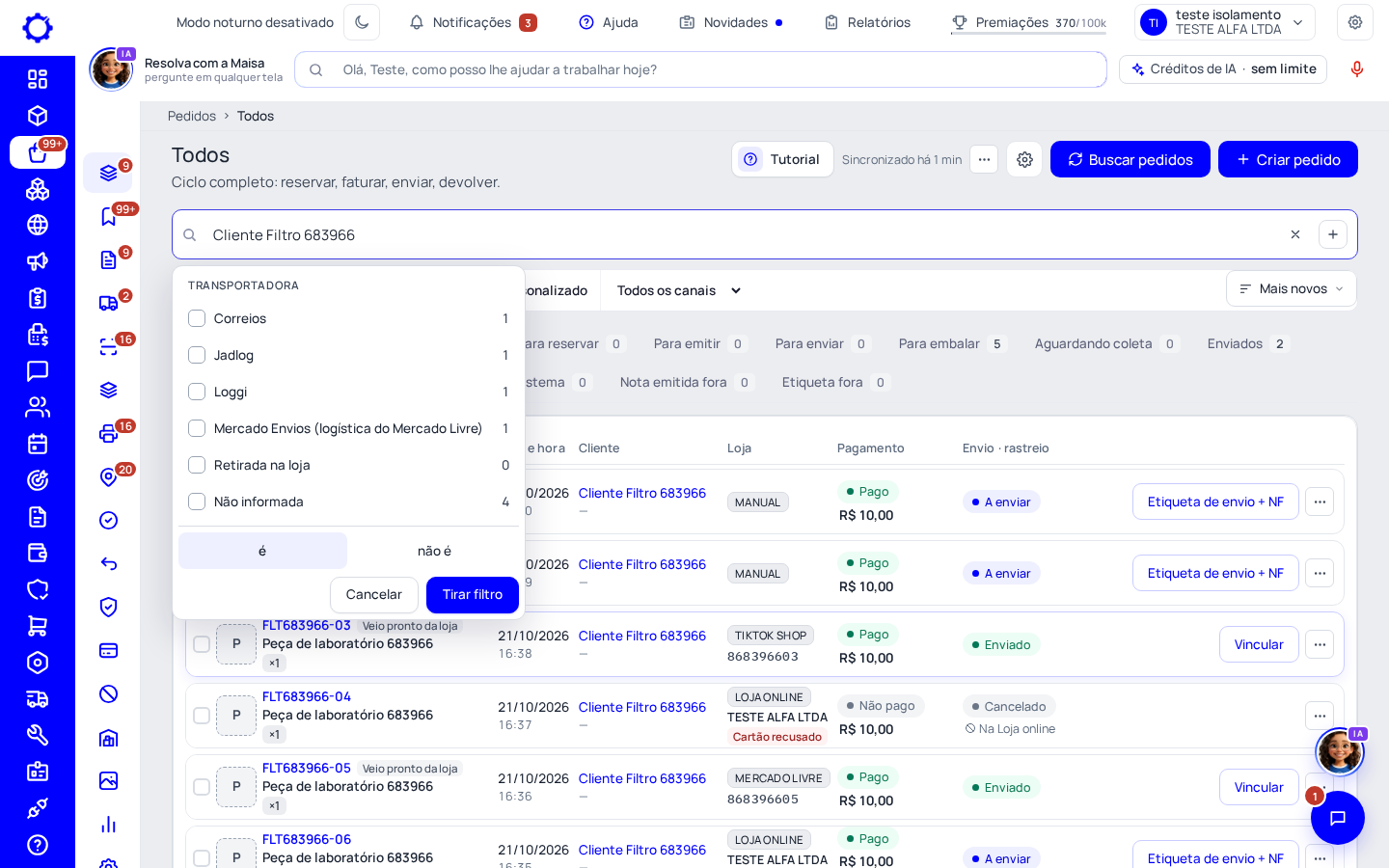Image resolution: width=1389 pixels, height=868 pixels.
Task: Toggle night mode with the moon button
Action: [x=362, y=22]
